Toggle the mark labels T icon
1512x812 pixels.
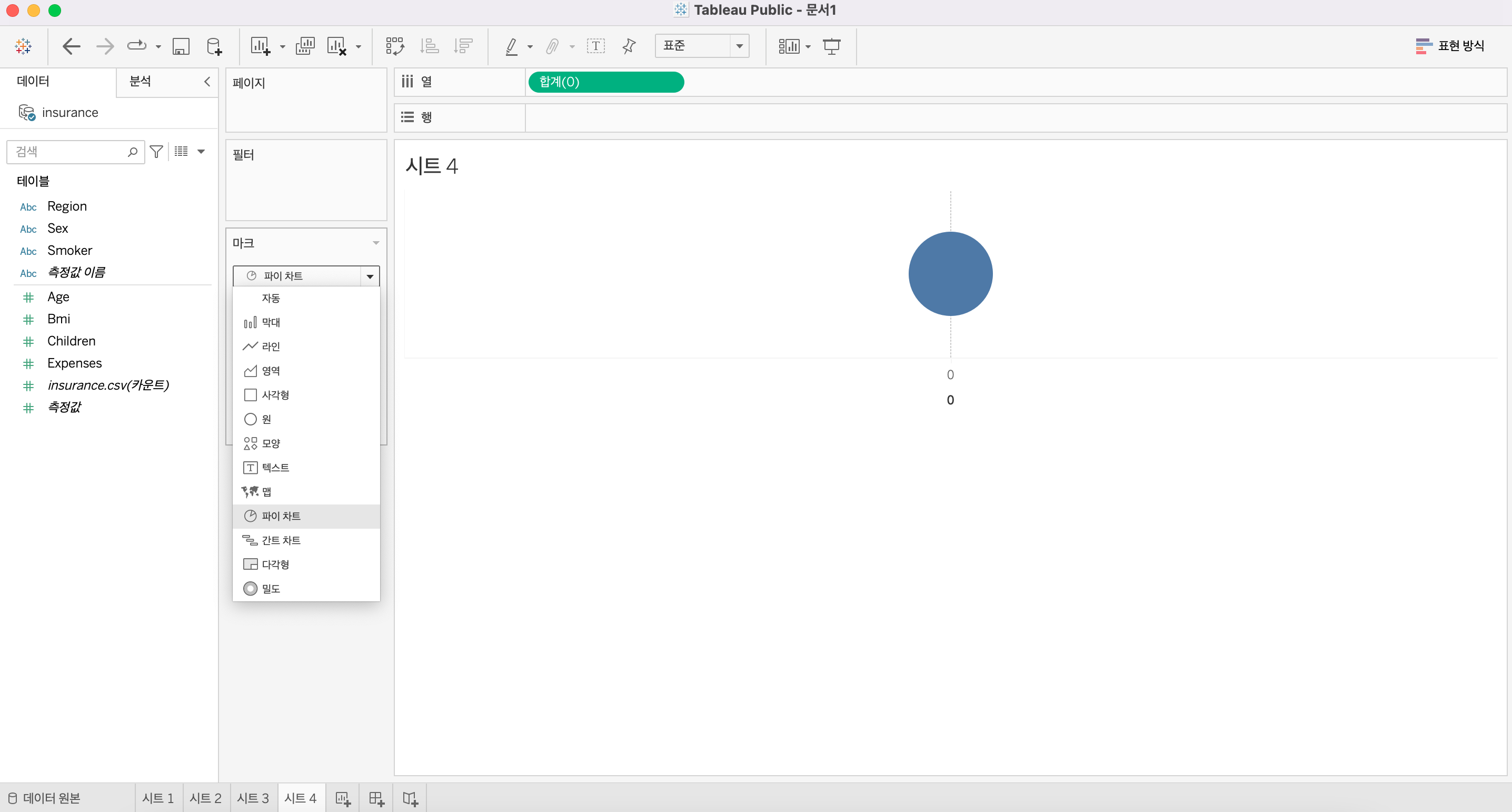click(595, 46)
